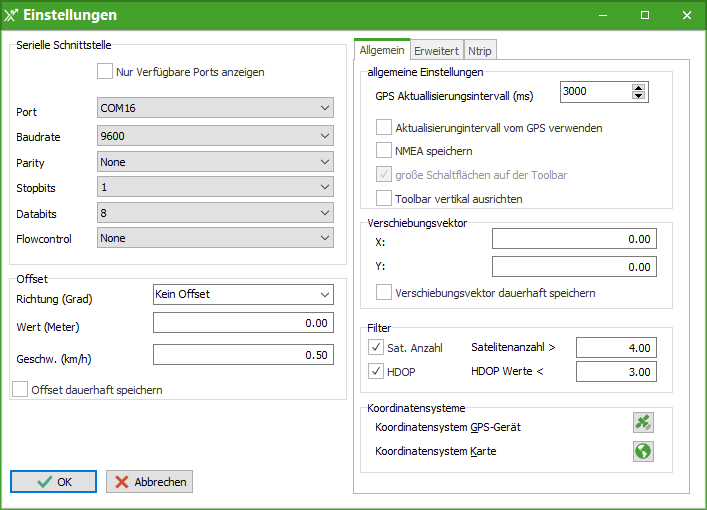Click the application icon in title bar
The height and width of the screenshot is (510, 707).
(x=11, y=16)
